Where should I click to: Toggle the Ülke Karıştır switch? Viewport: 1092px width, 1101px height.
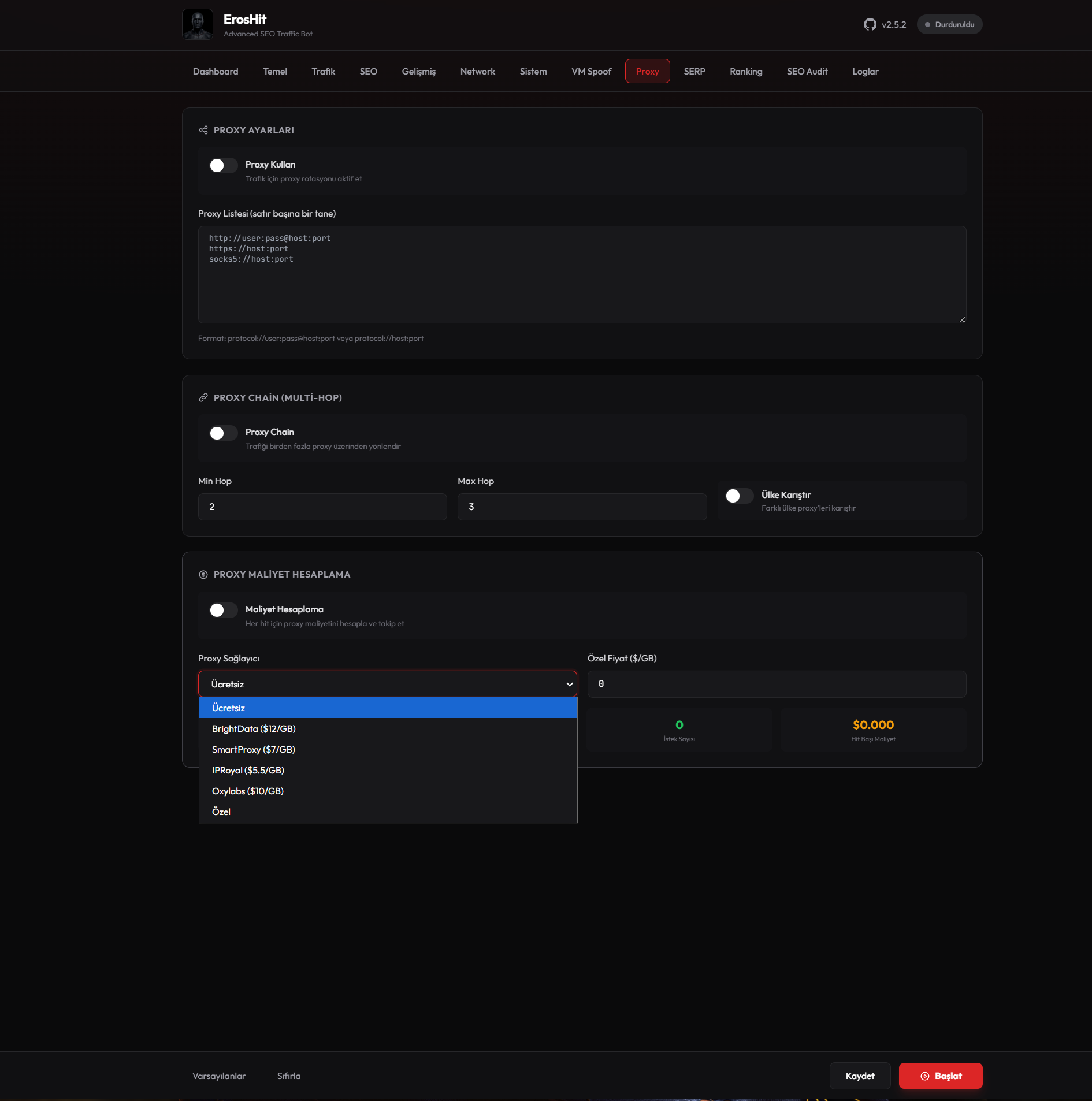pyautogui.click(x=739, y=496)
